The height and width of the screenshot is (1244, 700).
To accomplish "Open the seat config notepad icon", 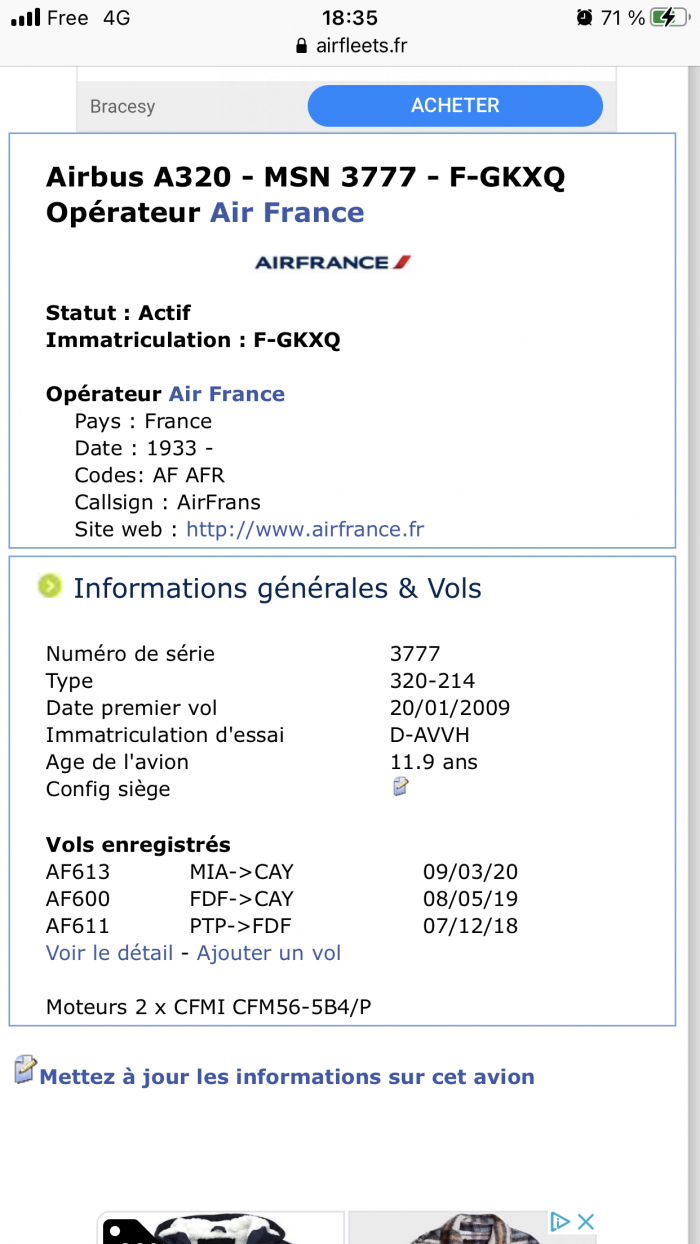I will tap(401, 787).
